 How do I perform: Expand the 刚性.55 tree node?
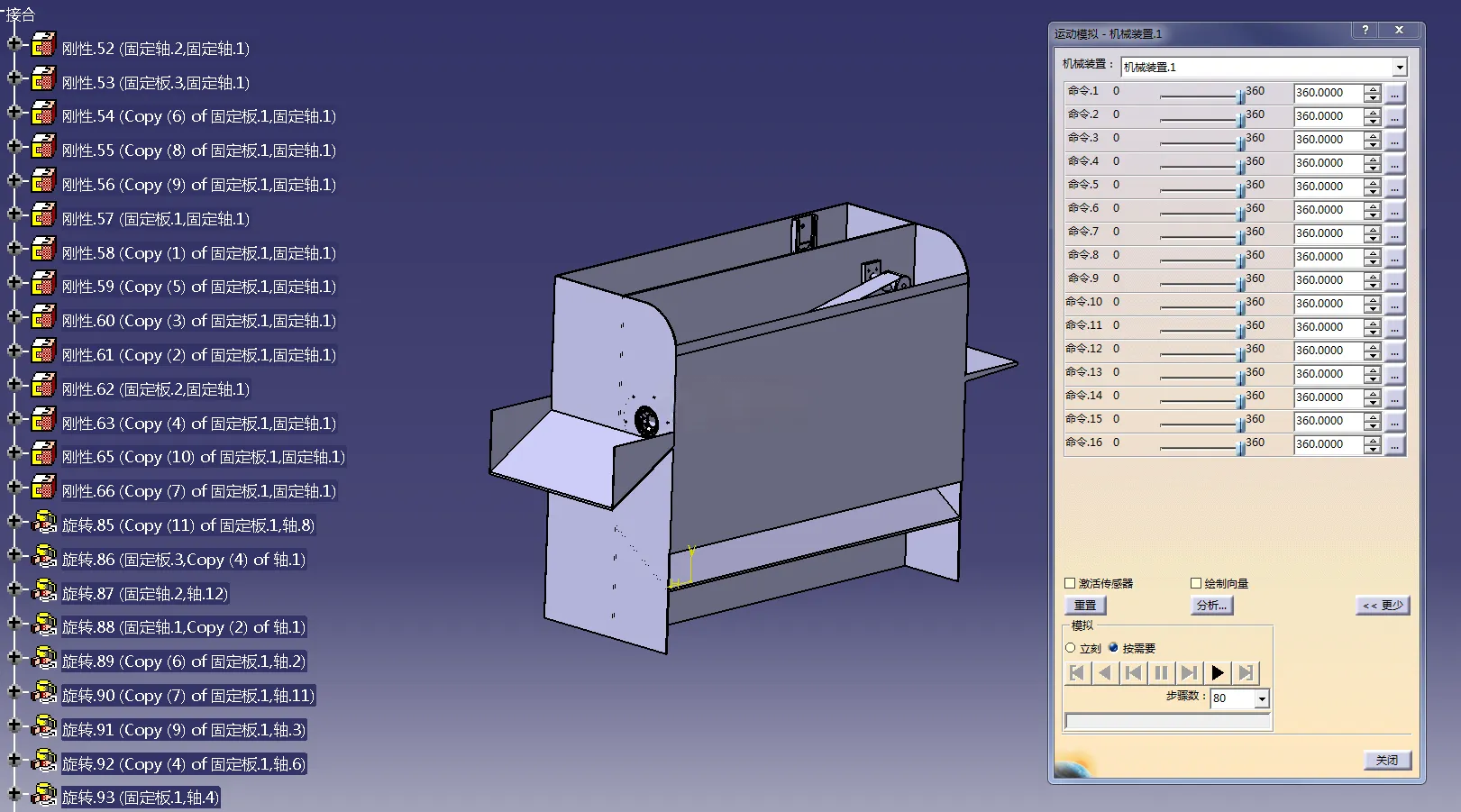(14, 146)
